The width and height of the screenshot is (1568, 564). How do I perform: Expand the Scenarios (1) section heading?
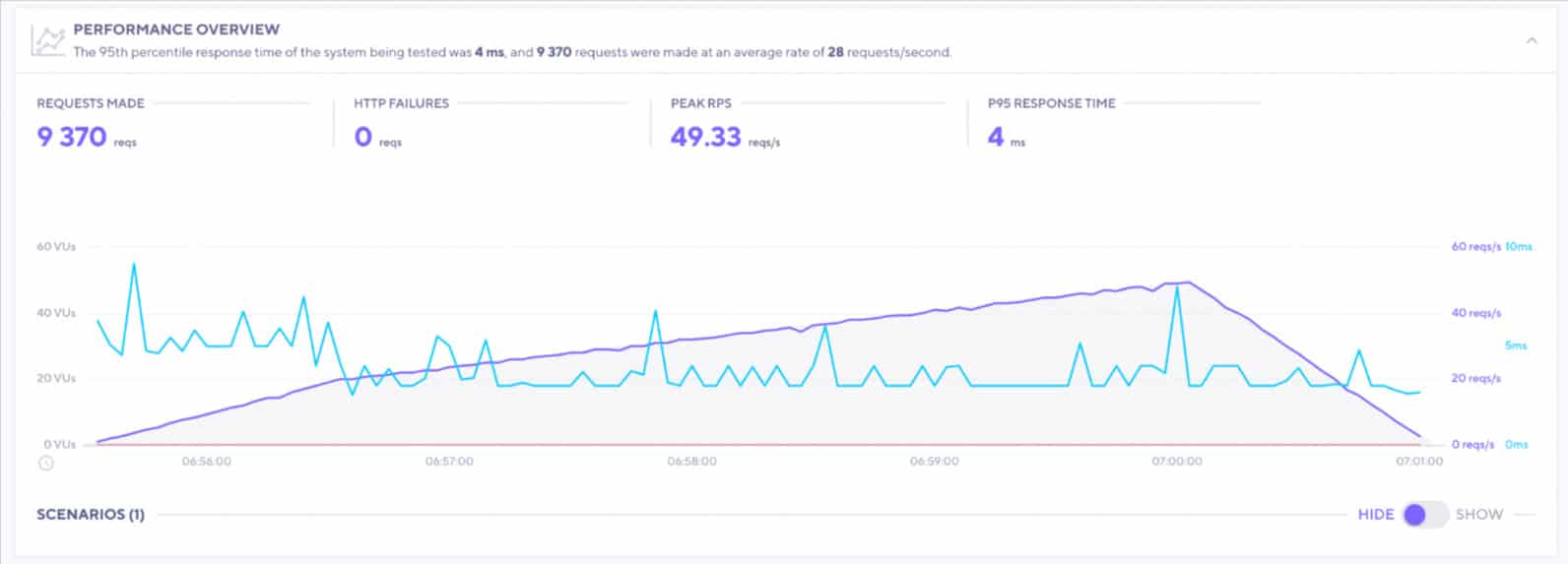pyautogui.click(x=91, y=515)
